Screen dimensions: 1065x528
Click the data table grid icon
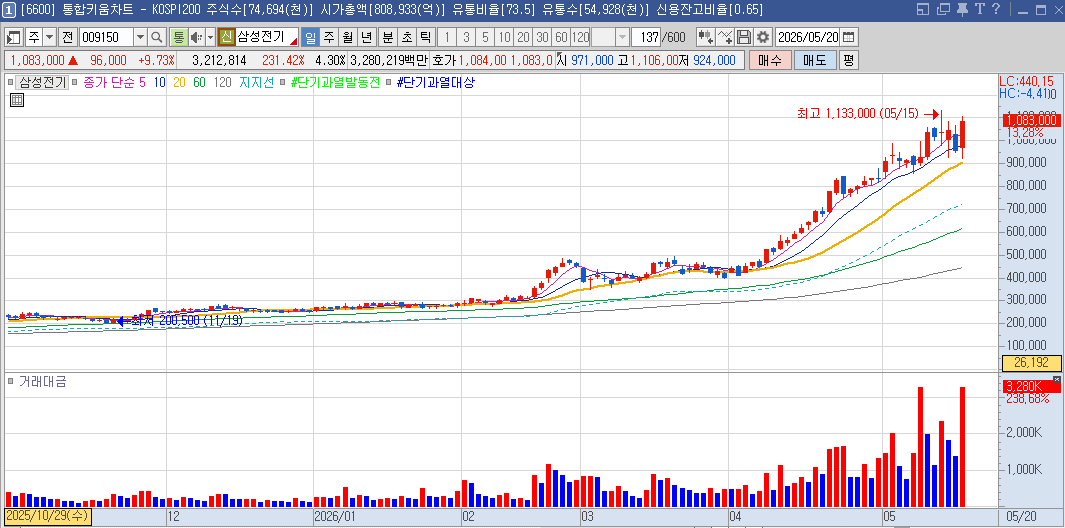coord(17,101)
